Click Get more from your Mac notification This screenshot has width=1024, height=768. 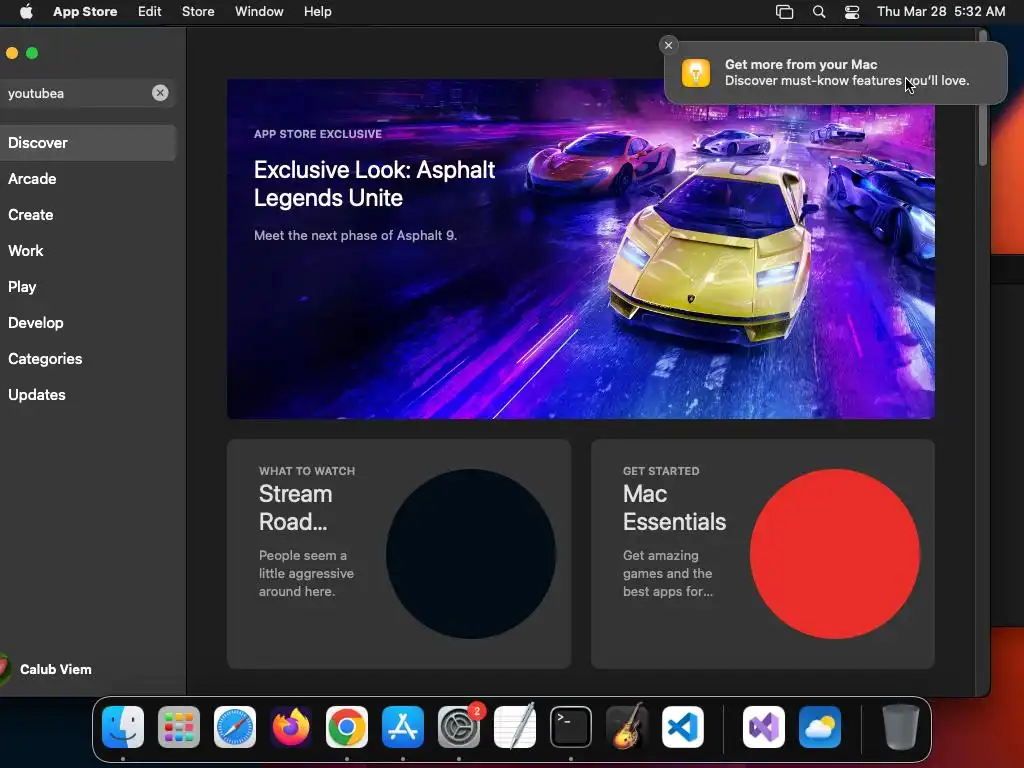(836, 72)
